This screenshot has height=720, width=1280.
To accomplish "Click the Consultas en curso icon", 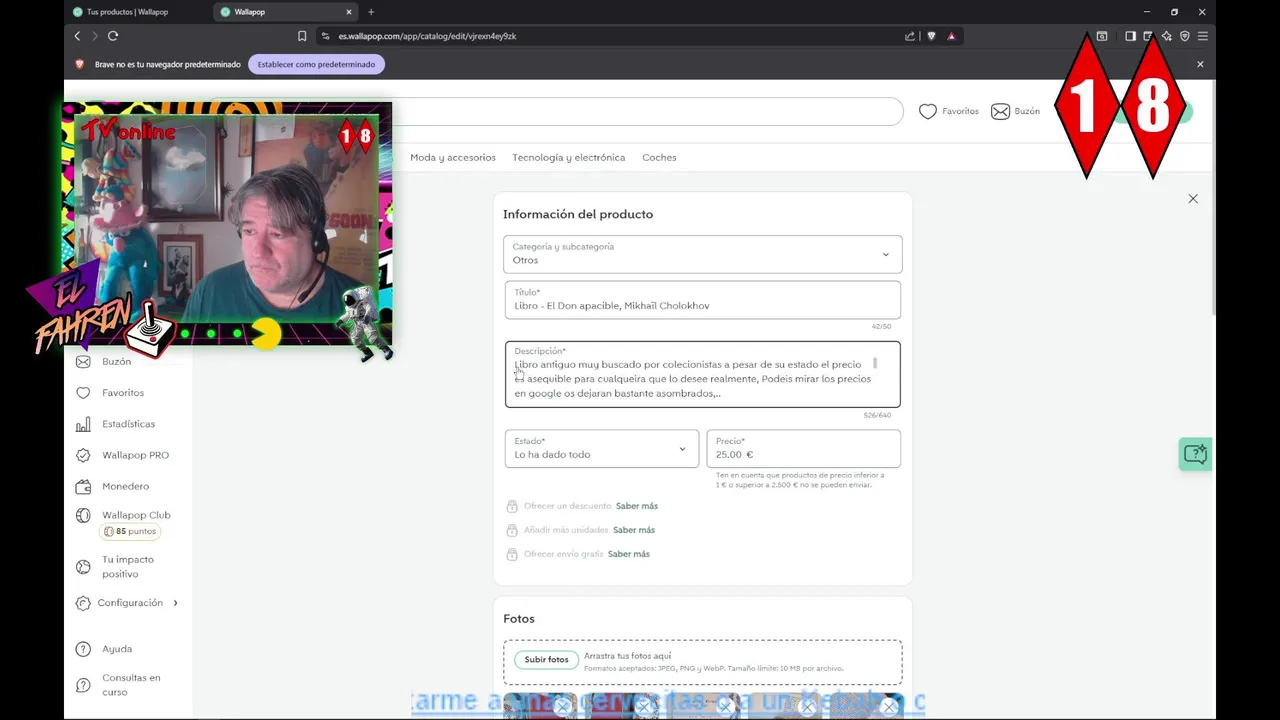I will click(83, 685).
